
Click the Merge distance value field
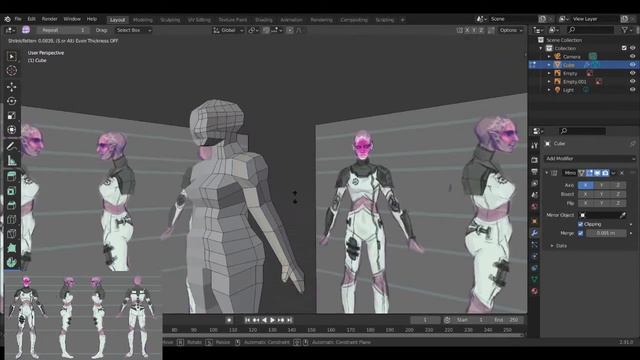coord(606,233)
